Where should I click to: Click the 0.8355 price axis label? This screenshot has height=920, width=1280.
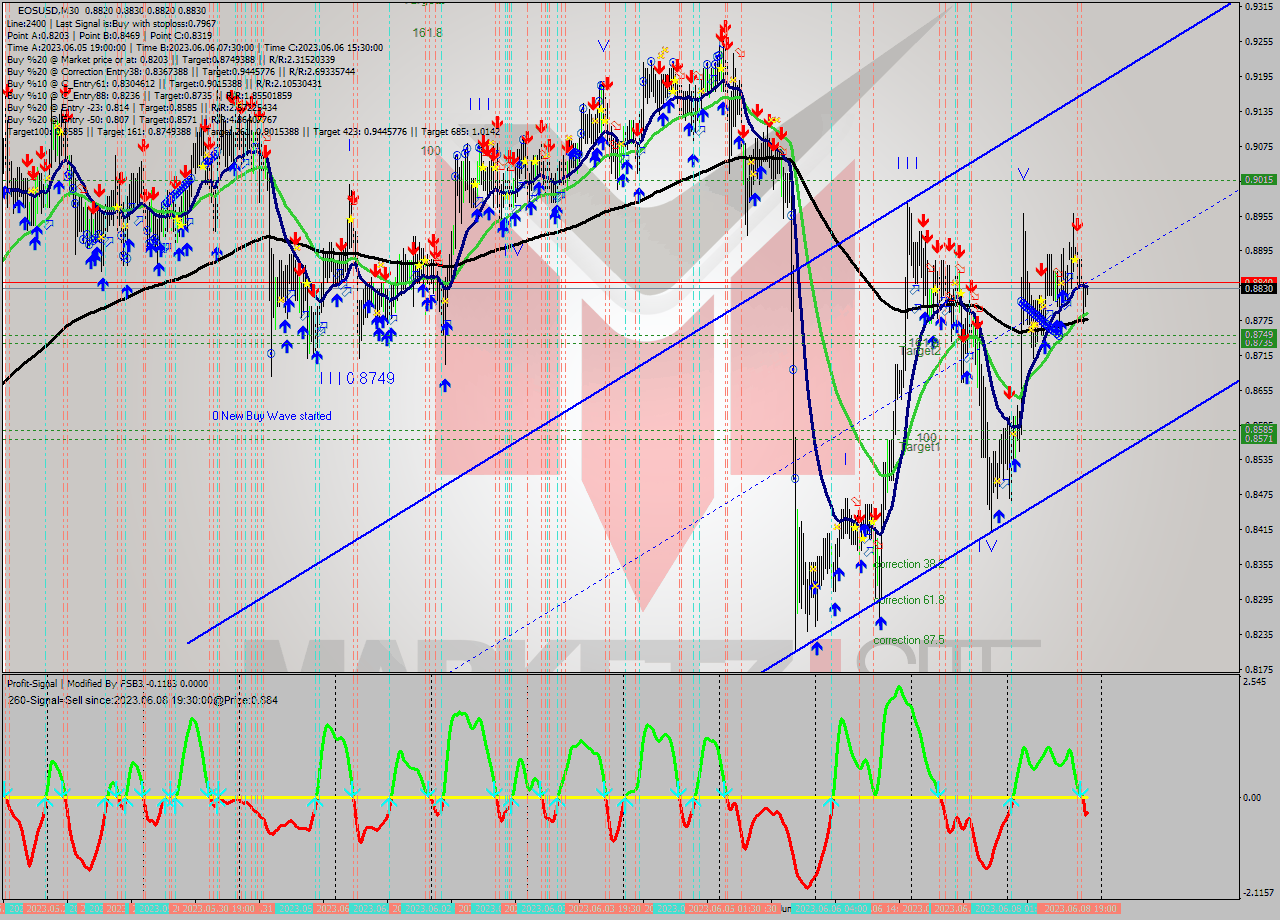(1258, 565)
